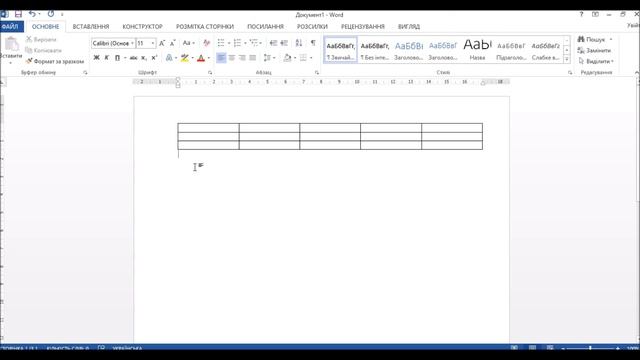Click the Redo (repeat) icon
The width and height of the screenshot is (640, 360).
[51, 14]
